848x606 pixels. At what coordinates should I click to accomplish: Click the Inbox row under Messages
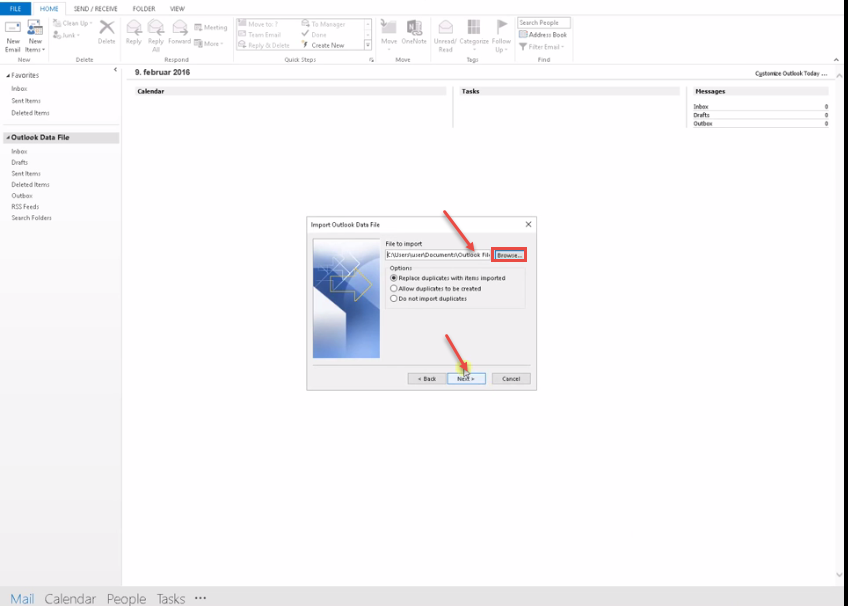click(760, 107)
